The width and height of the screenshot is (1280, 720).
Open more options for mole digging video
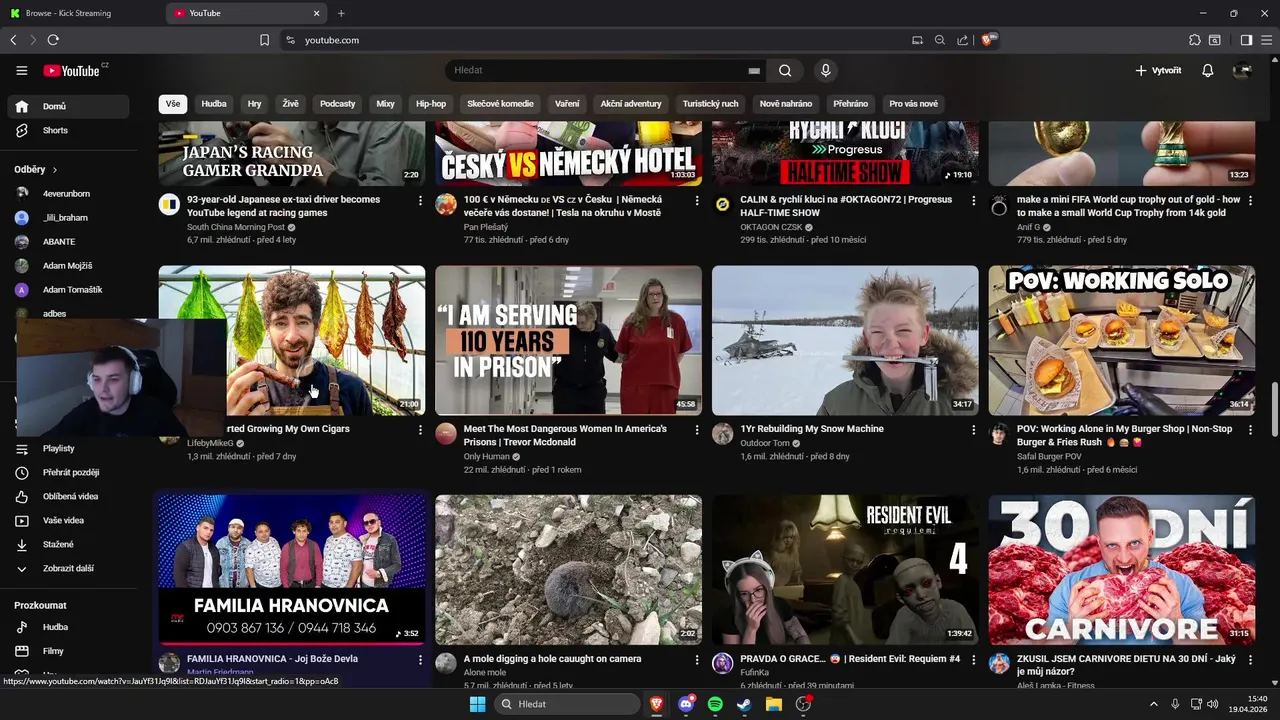[697, 660]
